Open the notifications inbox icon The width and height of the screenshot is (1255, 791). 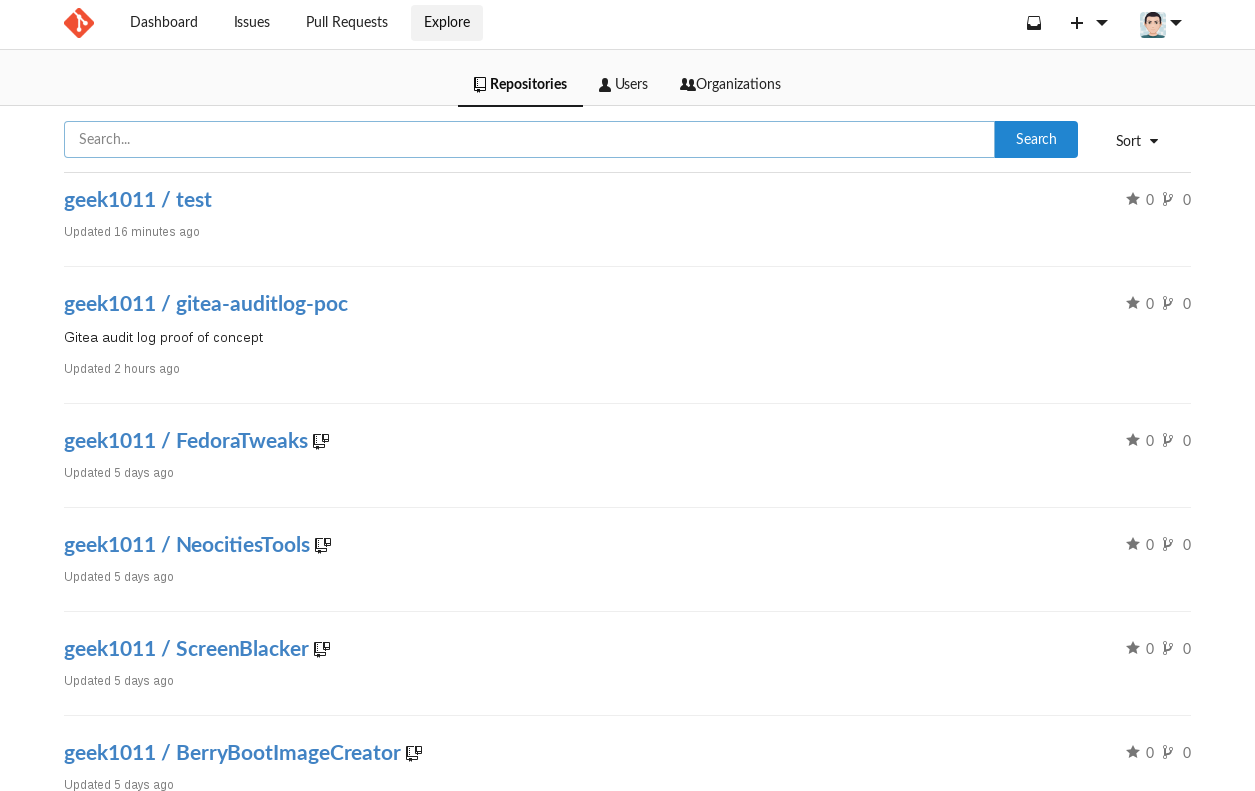(x=1034, y=23)
